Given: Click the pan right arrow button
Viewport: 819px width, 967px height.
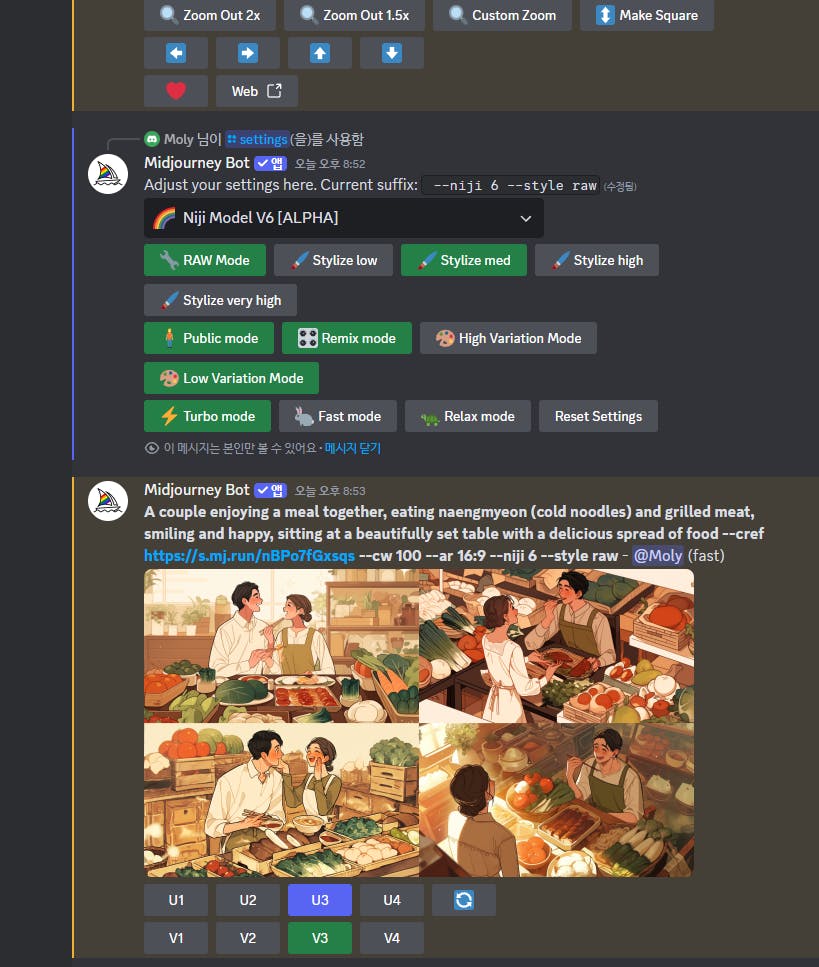Looking at the screenshot, I should (248, 53).
